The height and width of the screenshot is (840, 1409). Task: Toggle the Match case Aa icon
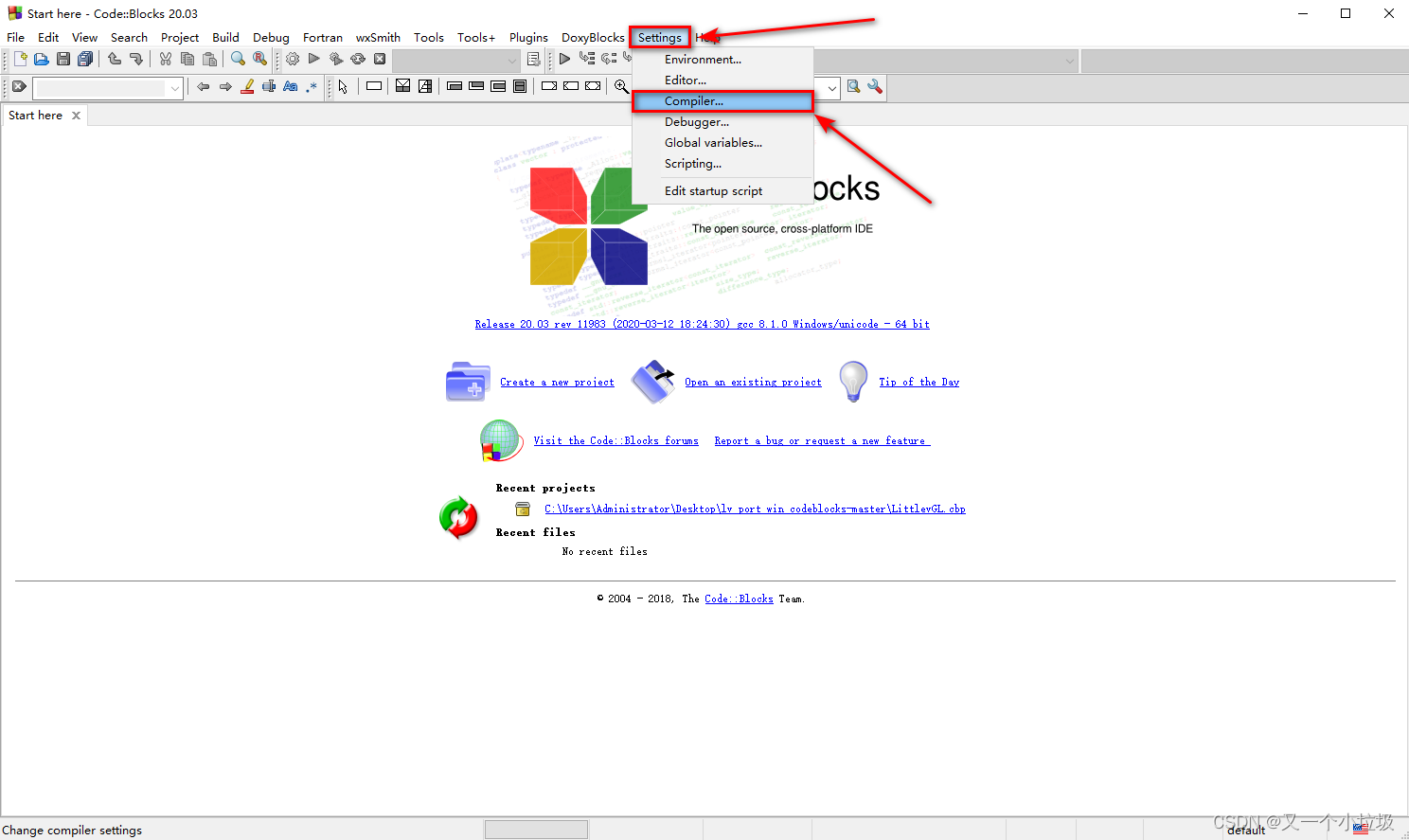pos(291,86)
